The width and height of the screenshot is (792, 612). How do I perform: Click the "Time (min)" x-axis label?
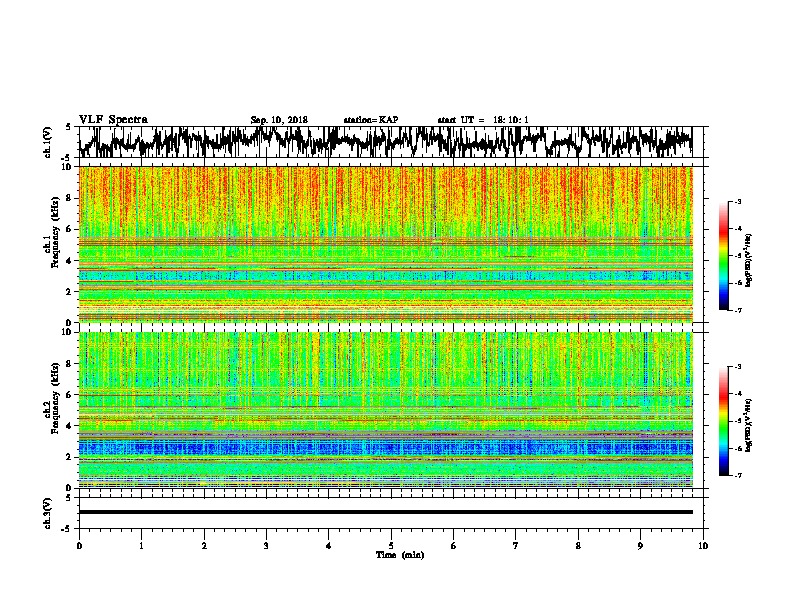point(400,555)
